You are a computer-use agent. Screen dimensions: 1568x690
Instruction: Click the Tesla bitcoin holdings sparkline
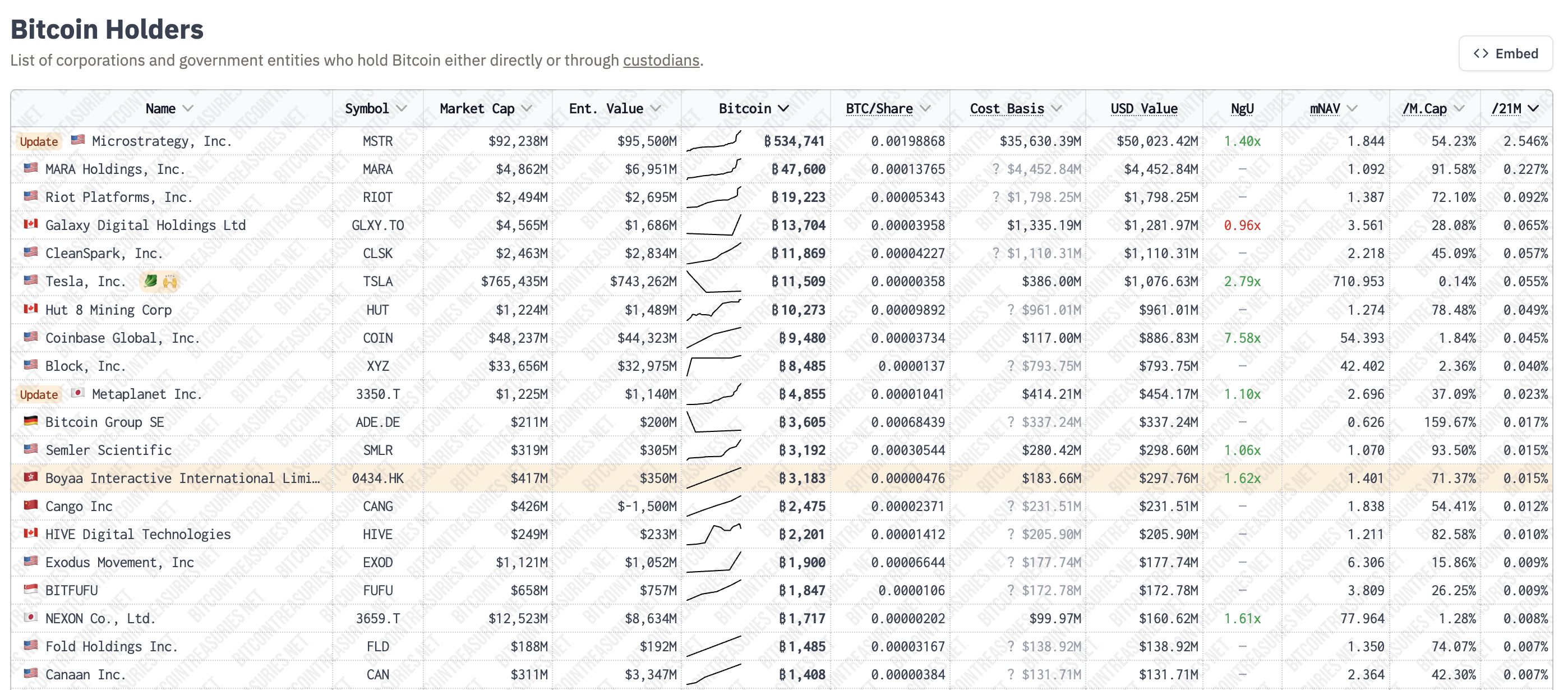[713, 282]
